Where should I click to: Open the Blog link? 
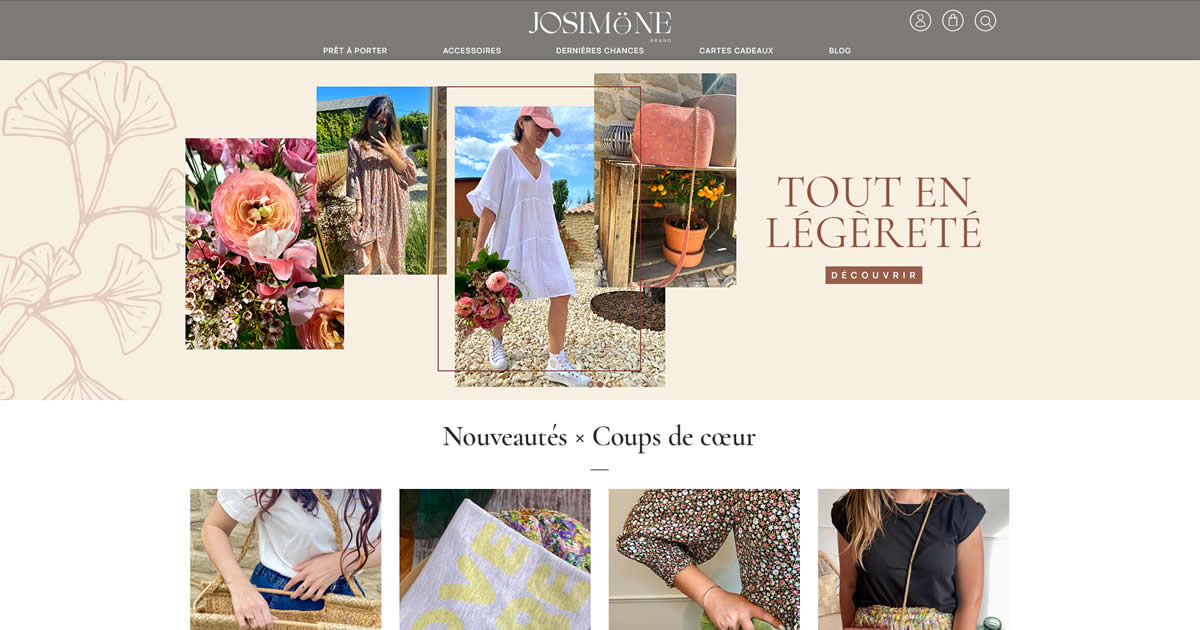(x=840, y=51)
